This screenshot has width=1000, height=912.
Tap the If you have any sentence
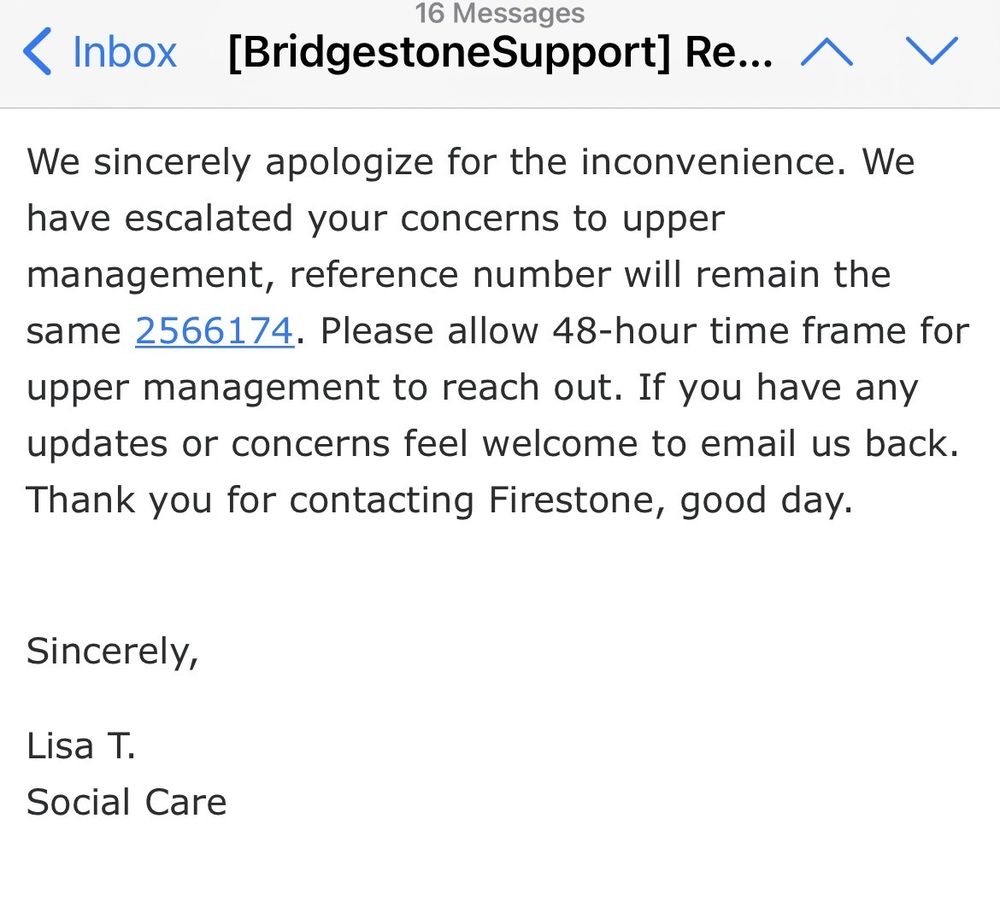click(778, 388)
